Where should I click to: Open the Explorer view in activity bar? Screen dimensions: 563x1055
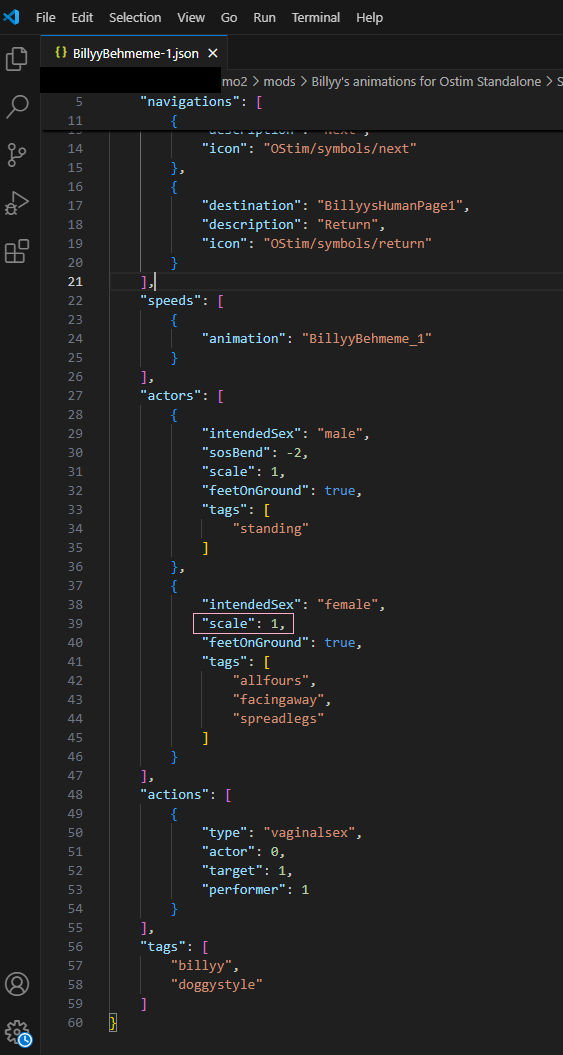(17, 59)
